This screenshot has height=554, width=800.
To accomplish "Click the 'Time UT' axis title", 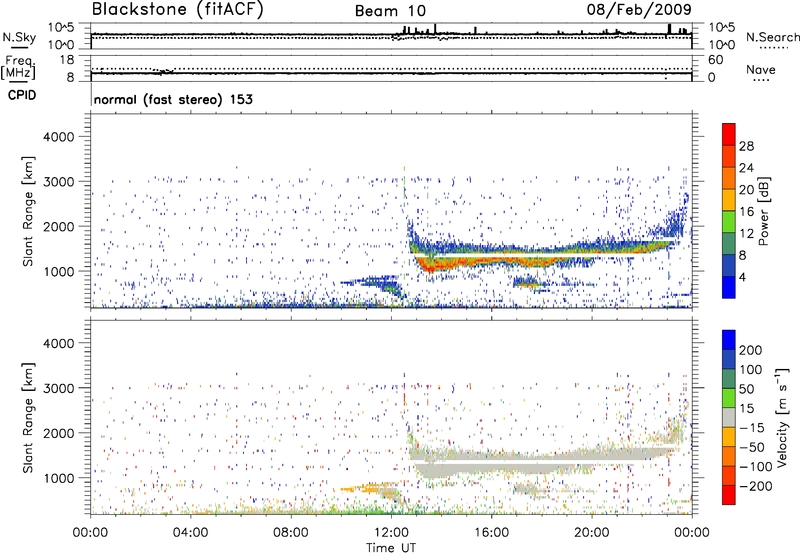I will pyautogui.click(x=391, y=547).
